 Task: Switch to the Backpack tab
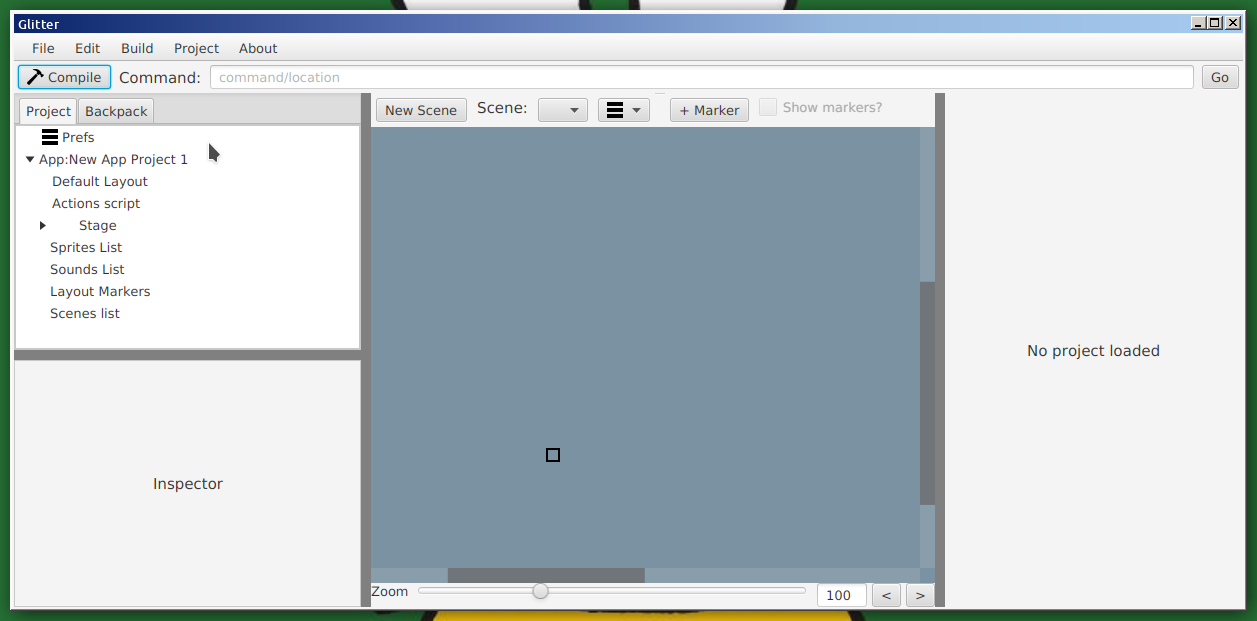pyautogui.click(x=116, y=111)
